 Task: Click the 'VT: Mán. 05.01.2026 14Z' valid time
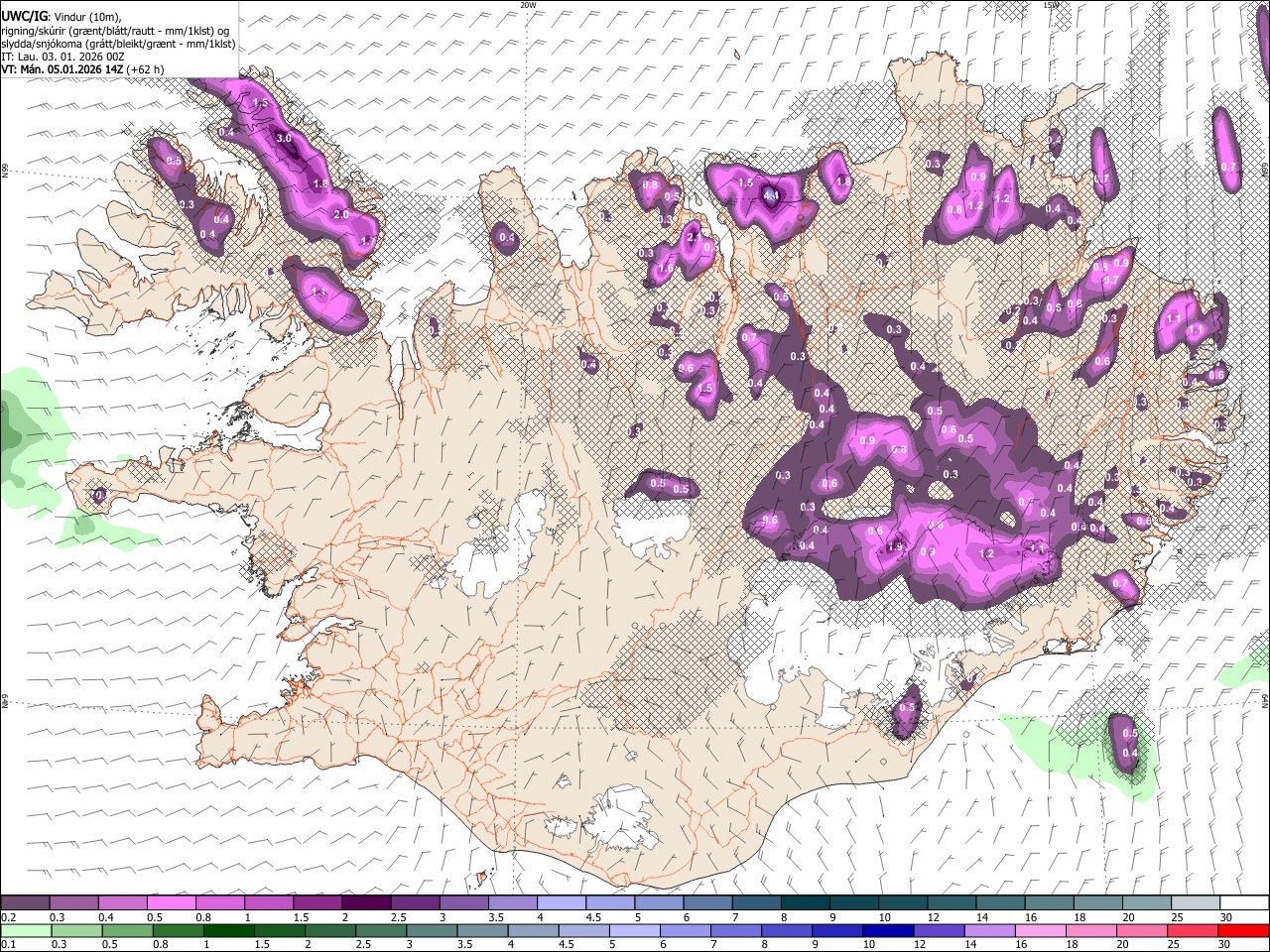pyautogui.click(x=63, y=69)
